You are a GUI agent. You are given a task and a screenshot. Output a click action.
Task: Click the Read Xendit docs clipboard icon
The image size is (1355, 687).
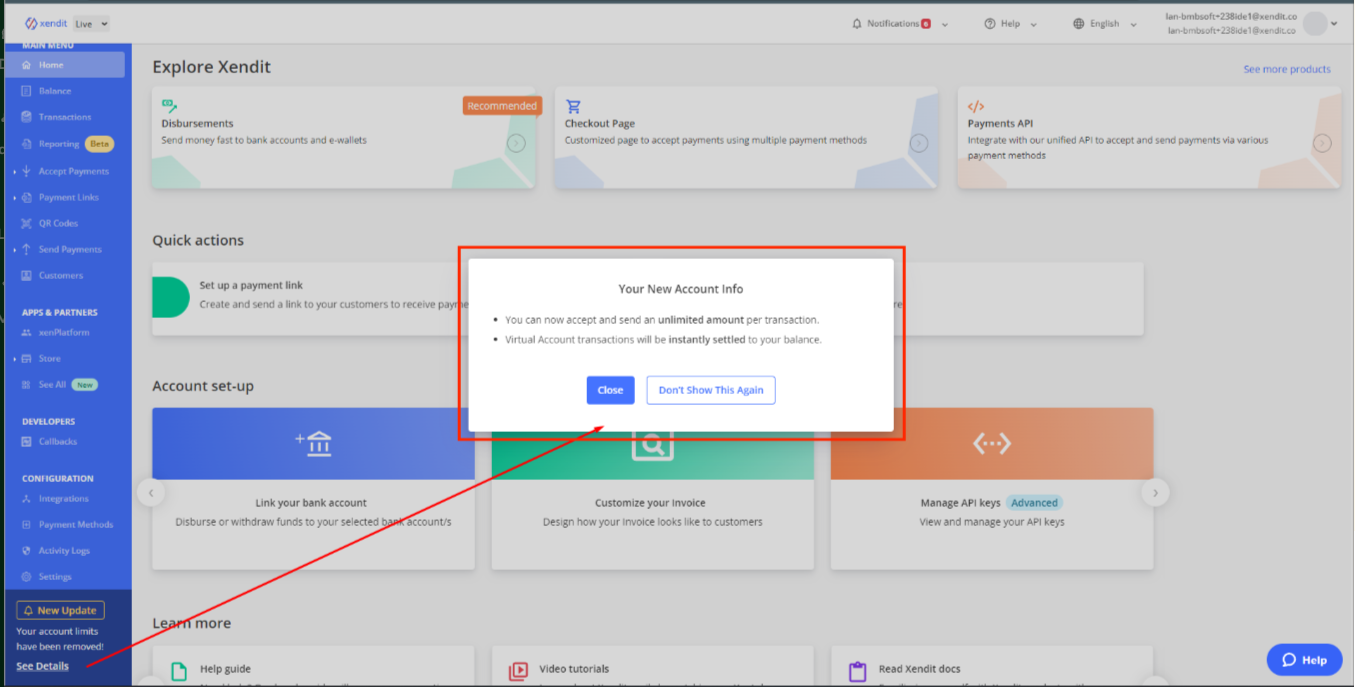[857, 671]
